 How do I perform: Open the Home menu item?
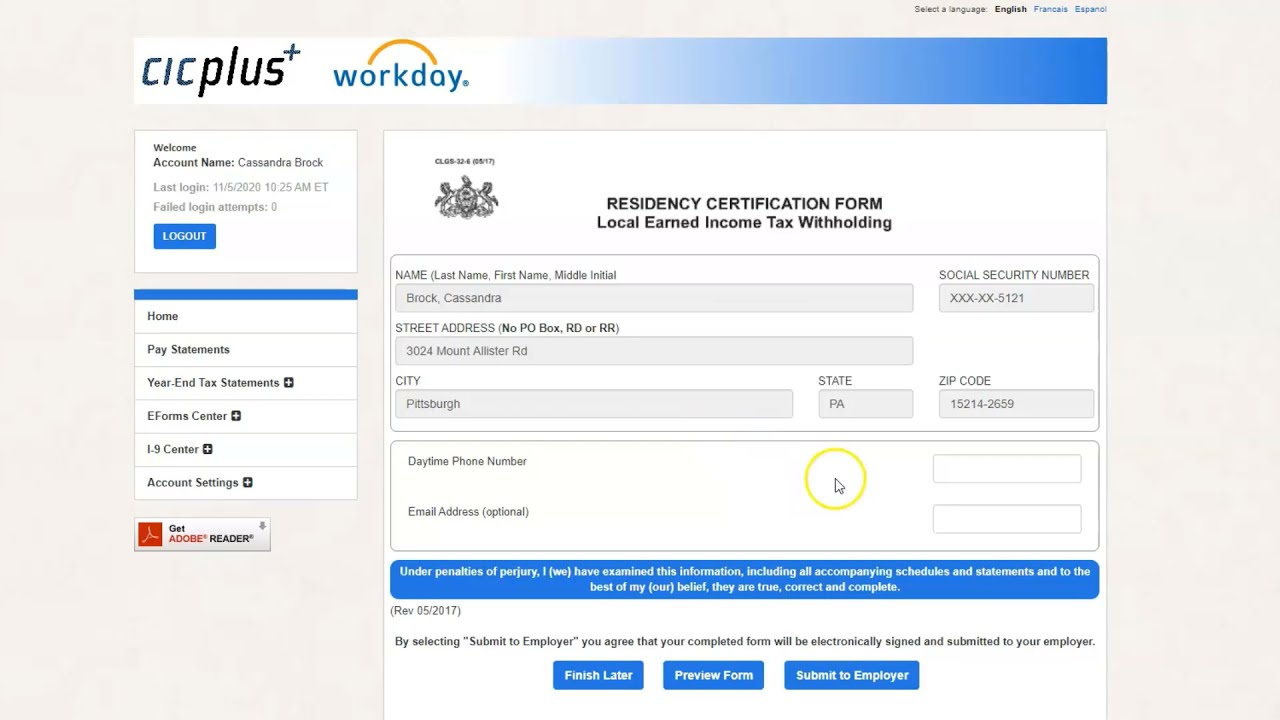246,316
